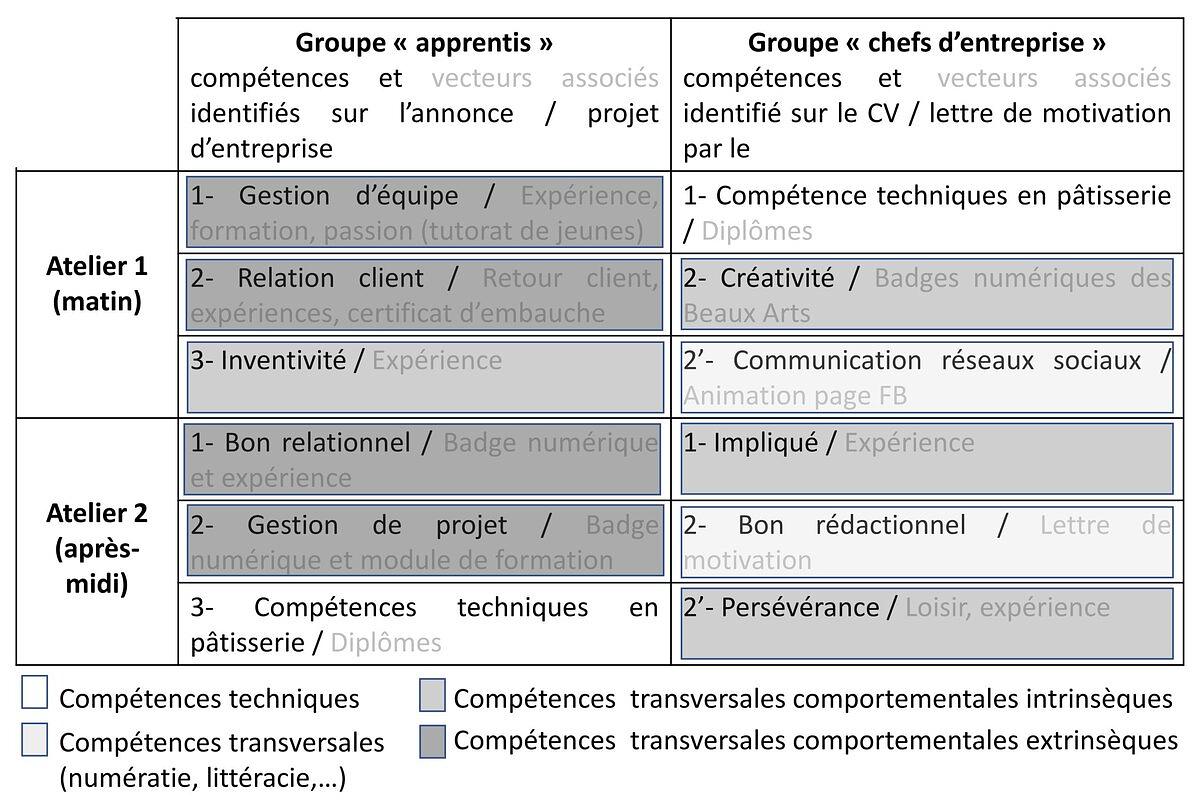The height and width of the screenshot is (803, 1200).
Task: Click the "Impliqué / Expérience" cell
Action: [927, 460]
